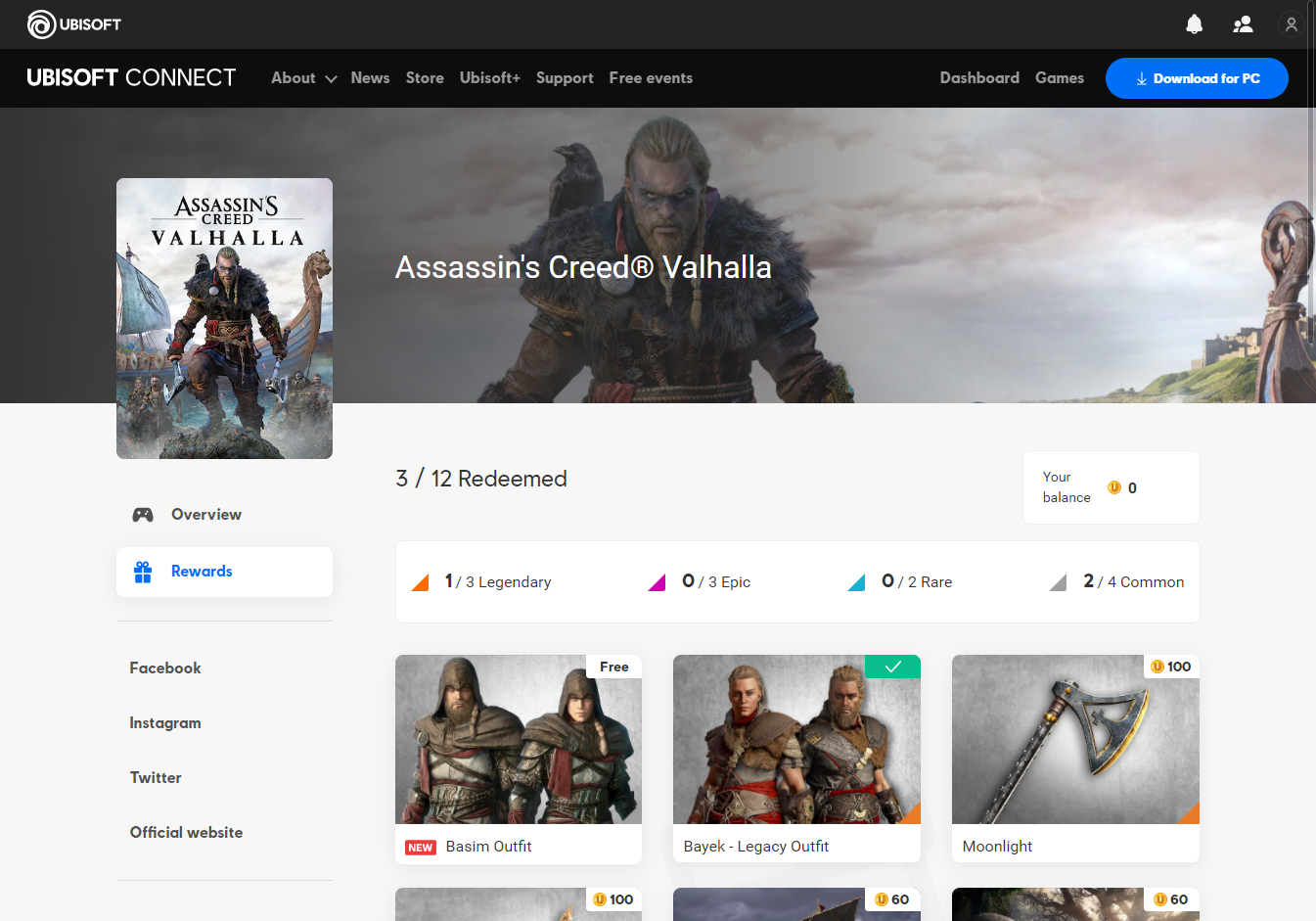Click the green redeemed checkmark on Bayek
The width and height of the screenshot is (1316, 921).
point(892,667)
